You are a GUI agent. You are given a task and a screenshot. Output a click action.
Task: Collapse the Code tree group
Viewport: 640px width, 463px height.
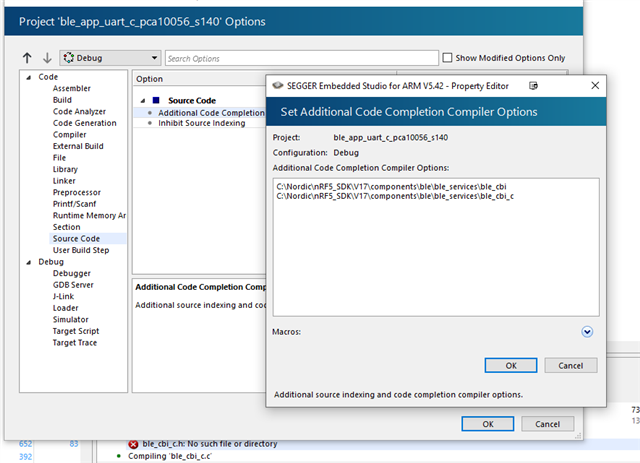tap(29, 77)
